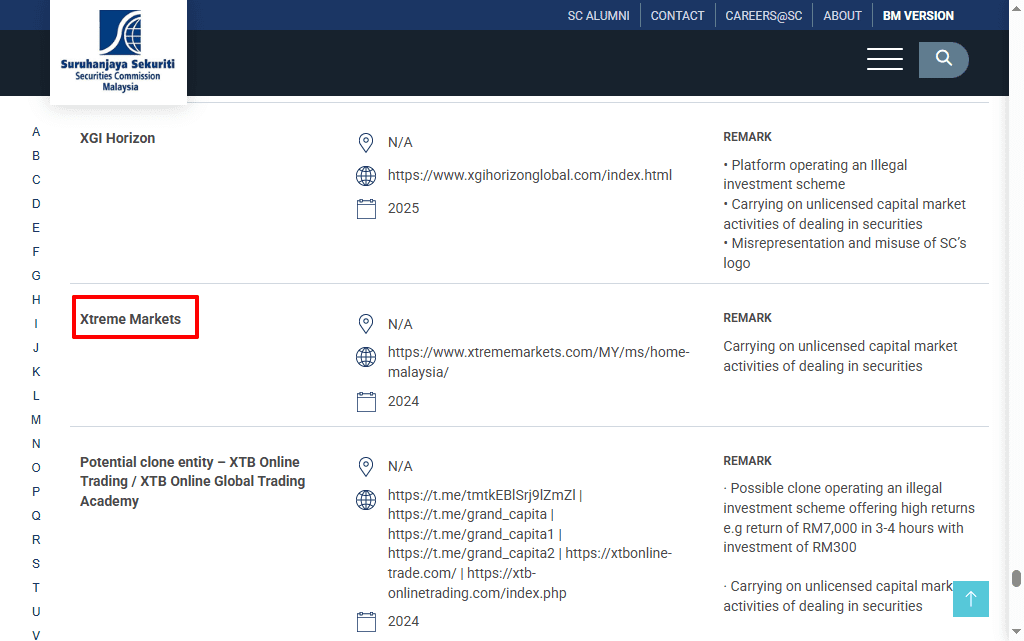Screen dimensions: 1024x641
Task: Open the hamburger navigation menu
Action: coord(884,59)
